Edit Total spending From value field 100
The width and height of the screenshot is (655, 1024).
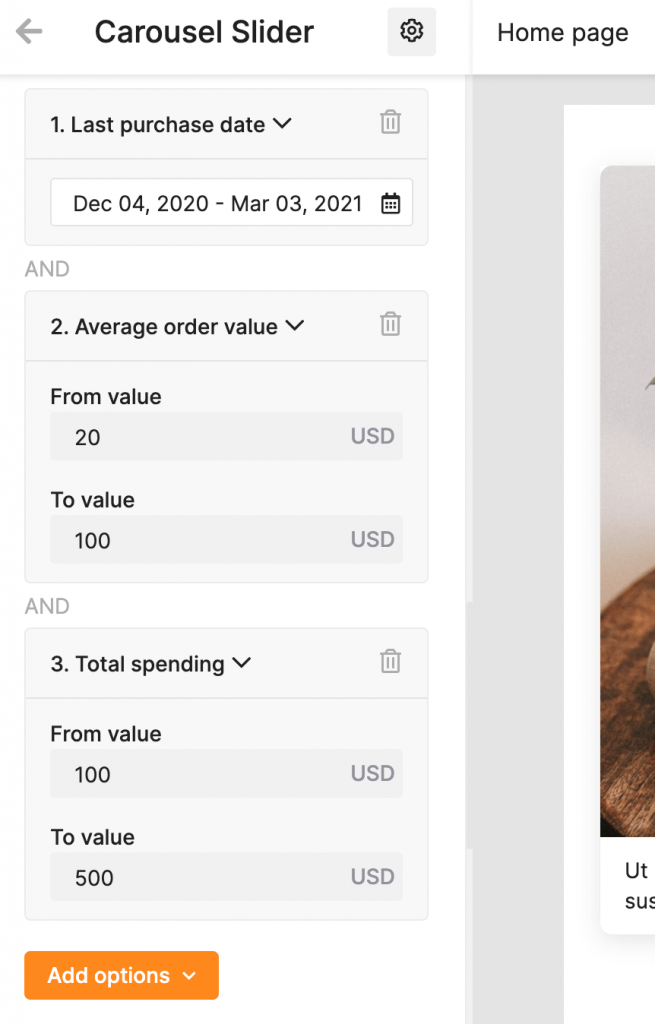point(227,773)
